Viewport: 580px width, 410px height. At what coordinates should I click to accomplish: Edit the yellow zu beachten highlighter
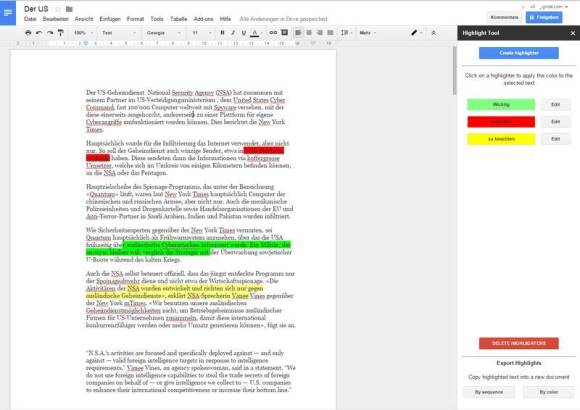[555, 139]
